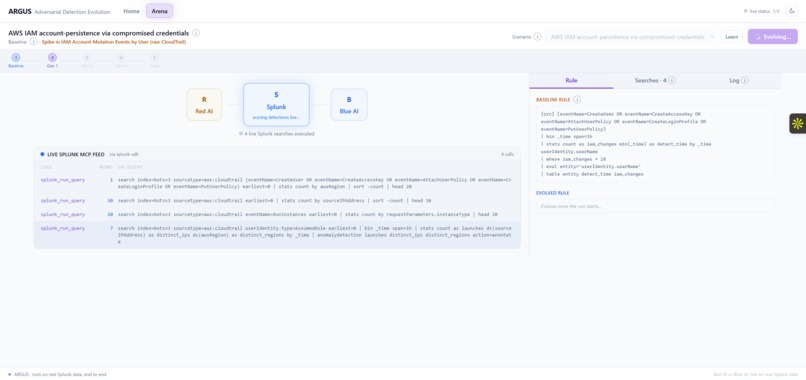Click the Gen 3 step circle

click(121, 58)
